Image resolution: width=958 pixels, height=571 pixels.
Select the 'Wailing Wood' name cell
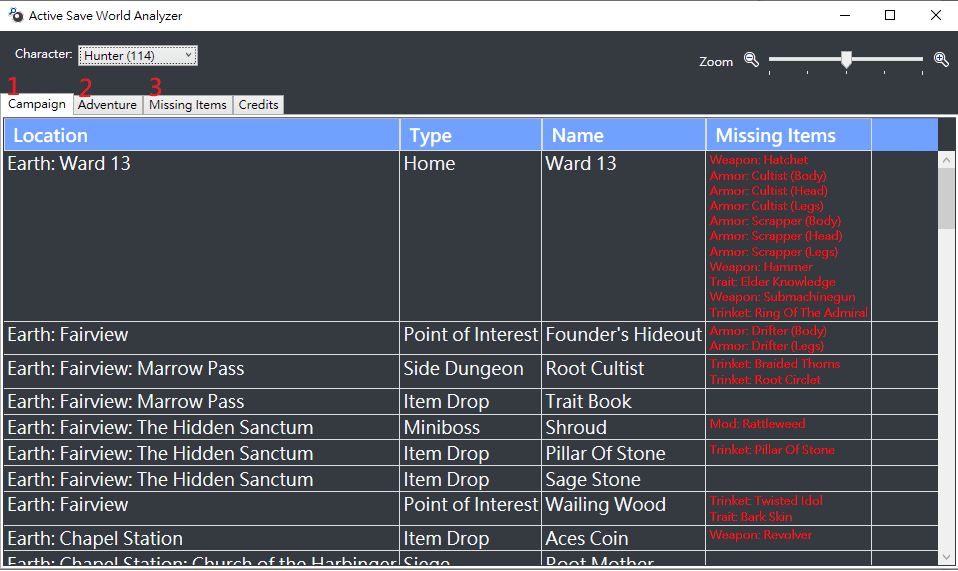(x=624, y=508)
